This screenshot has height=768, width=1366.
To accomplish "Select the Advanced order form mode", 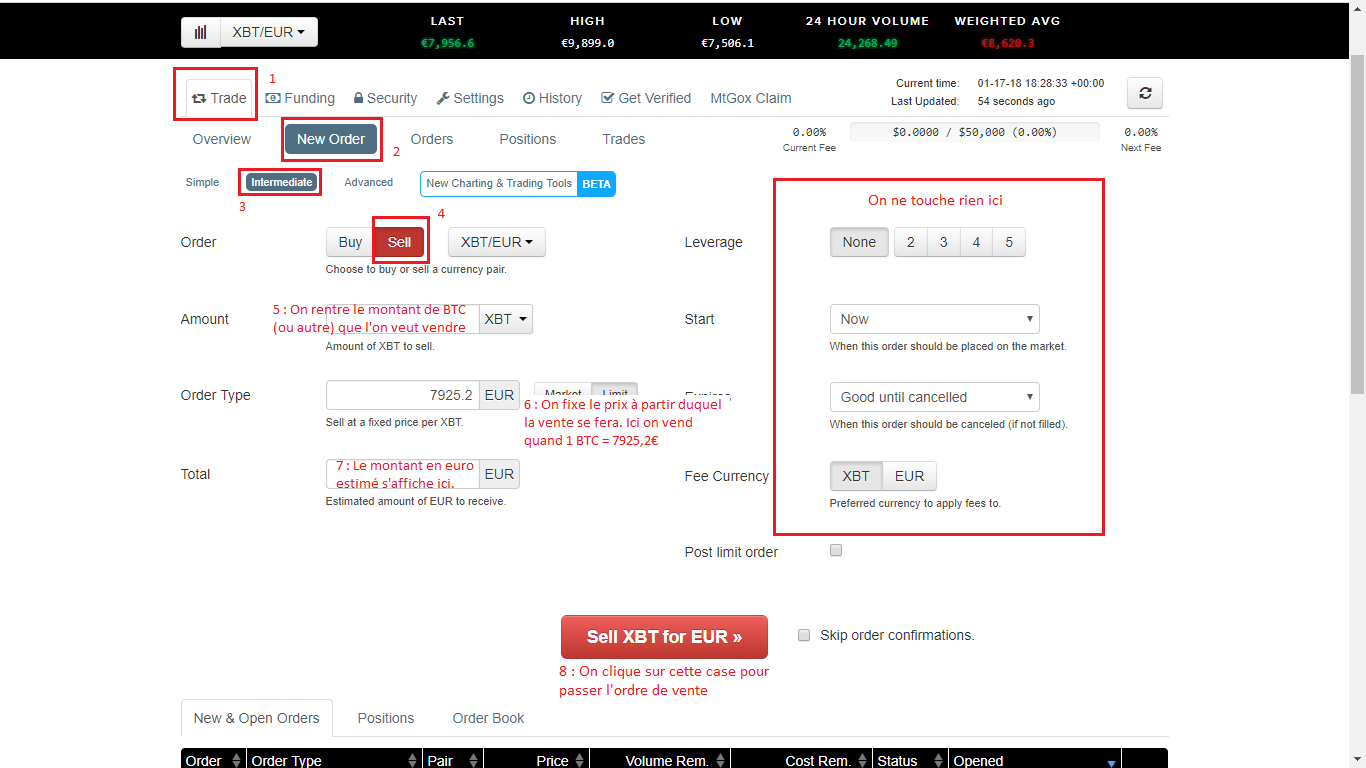I will 369,182.
